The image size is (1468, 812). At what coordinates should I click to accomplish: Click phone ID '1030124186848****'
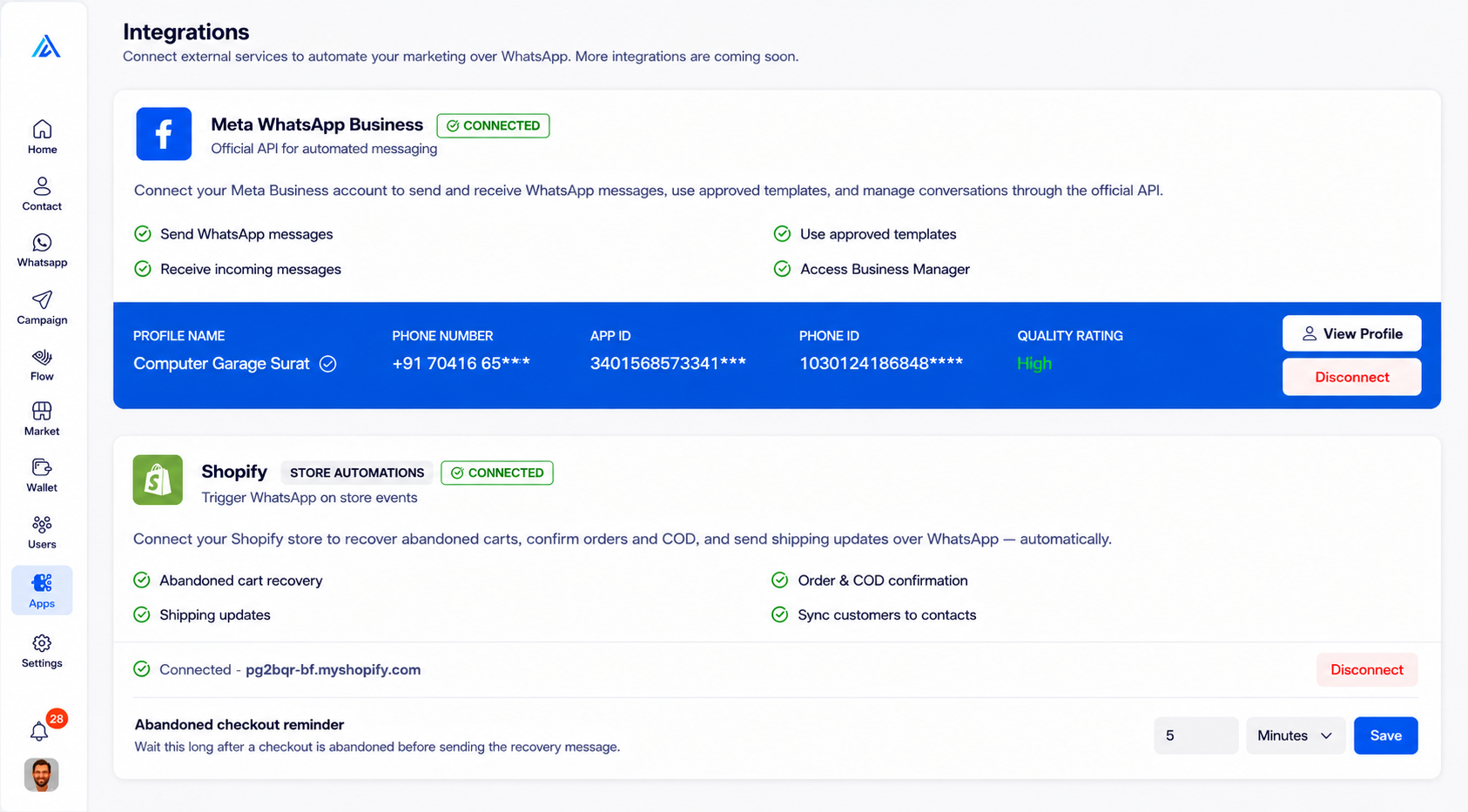[881, 364]
